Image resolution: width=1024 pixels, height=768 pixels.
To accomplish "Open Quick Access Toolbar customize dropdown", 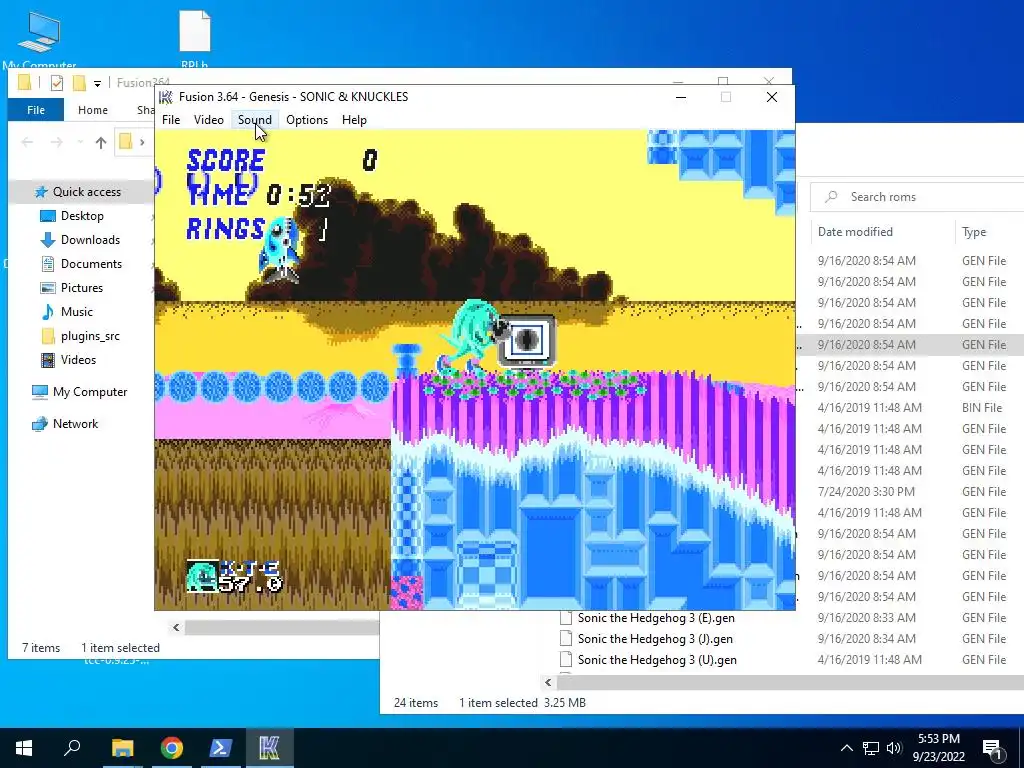I will click(97, 83).
